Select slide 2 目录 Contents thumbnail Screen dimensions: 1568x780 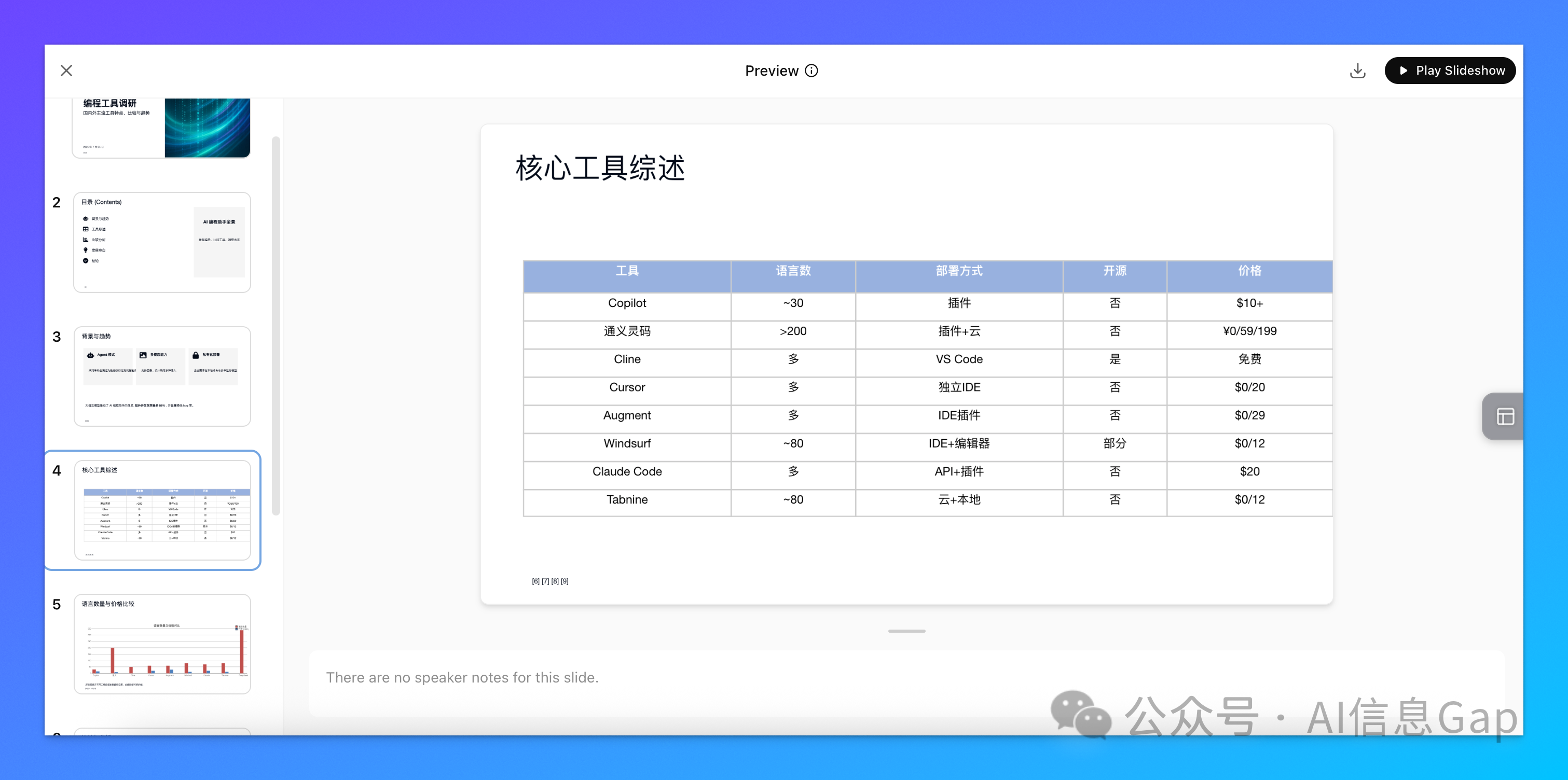coord(161,242)
